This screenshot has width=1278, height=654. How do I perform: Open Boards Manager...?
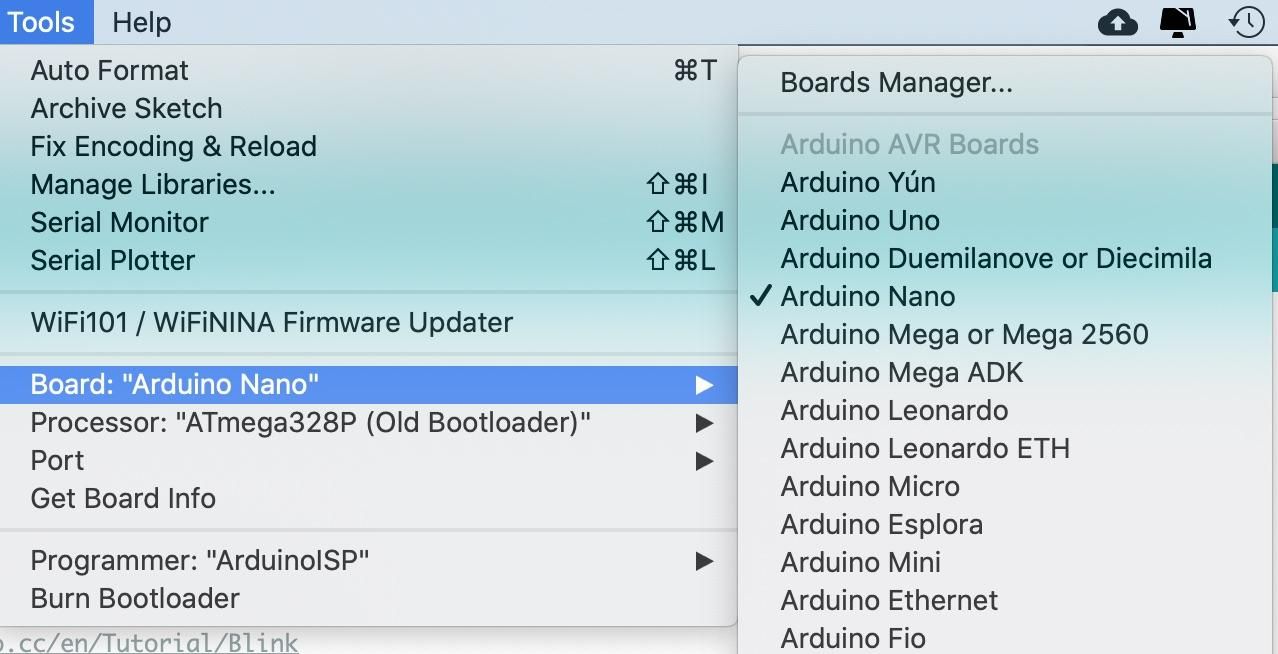coord(896,83)
